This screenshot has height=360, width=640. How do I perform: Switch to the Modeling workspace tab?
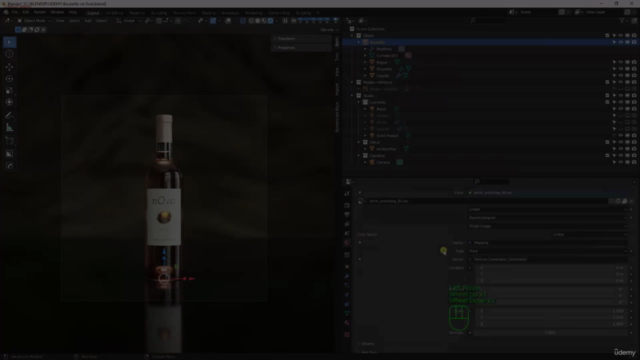(x=137, y=13)
